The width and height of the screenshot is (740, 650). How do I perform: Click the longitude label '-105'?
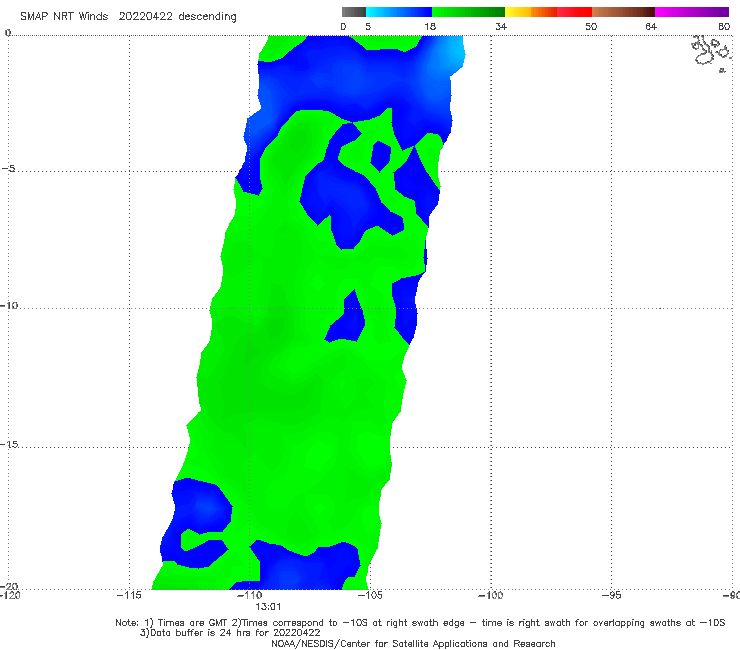370,595
